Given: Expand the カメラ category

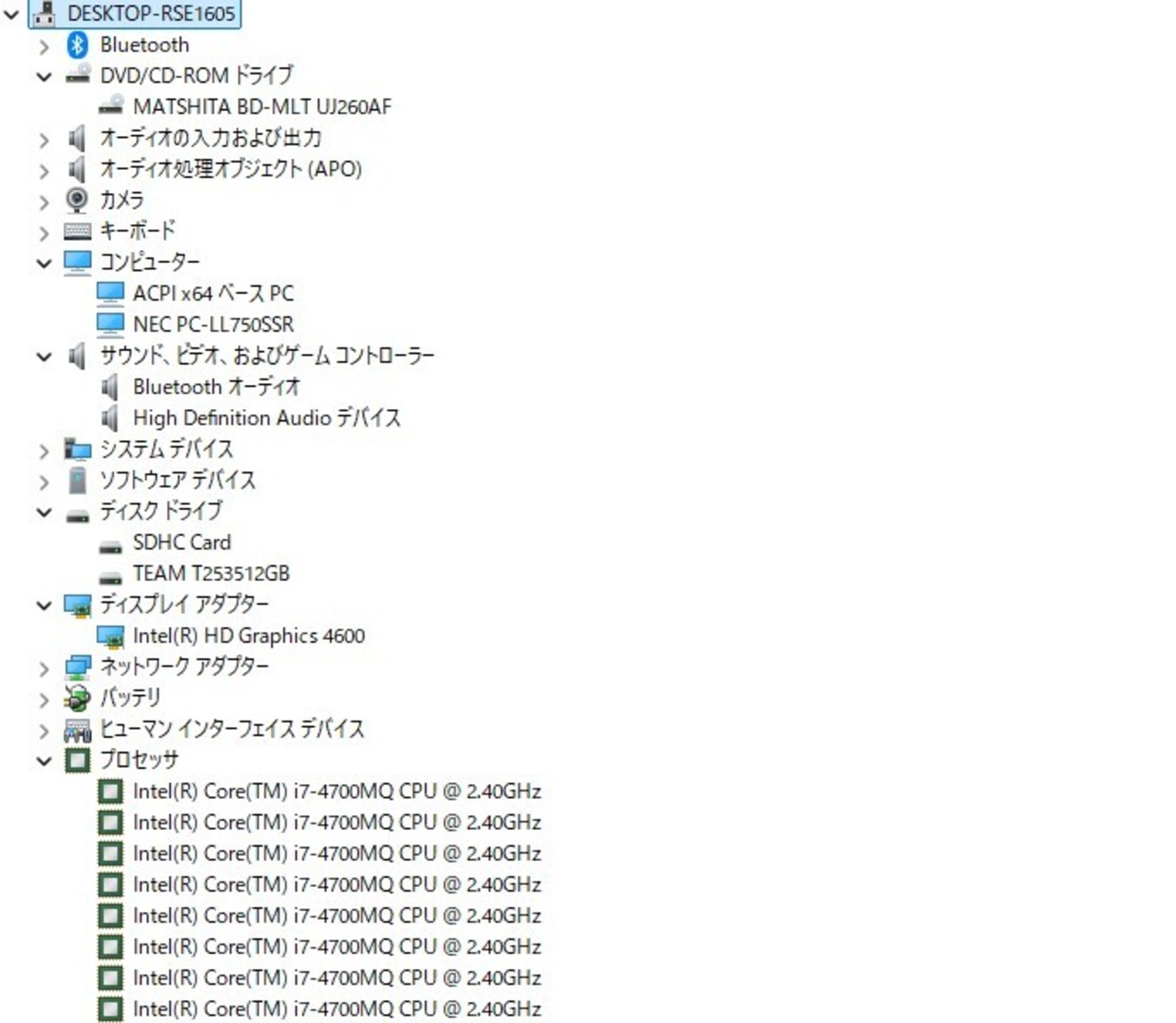Looking at the screenshot, I should click(x=44, y=201).
